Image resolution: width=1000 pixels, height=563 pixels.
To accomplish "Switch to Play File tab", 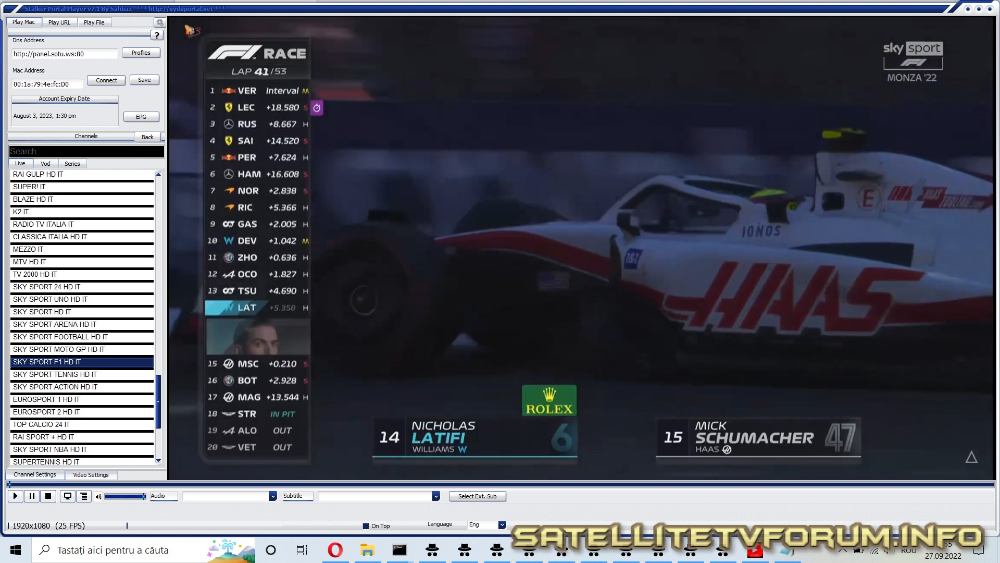I will pos(94,22).
